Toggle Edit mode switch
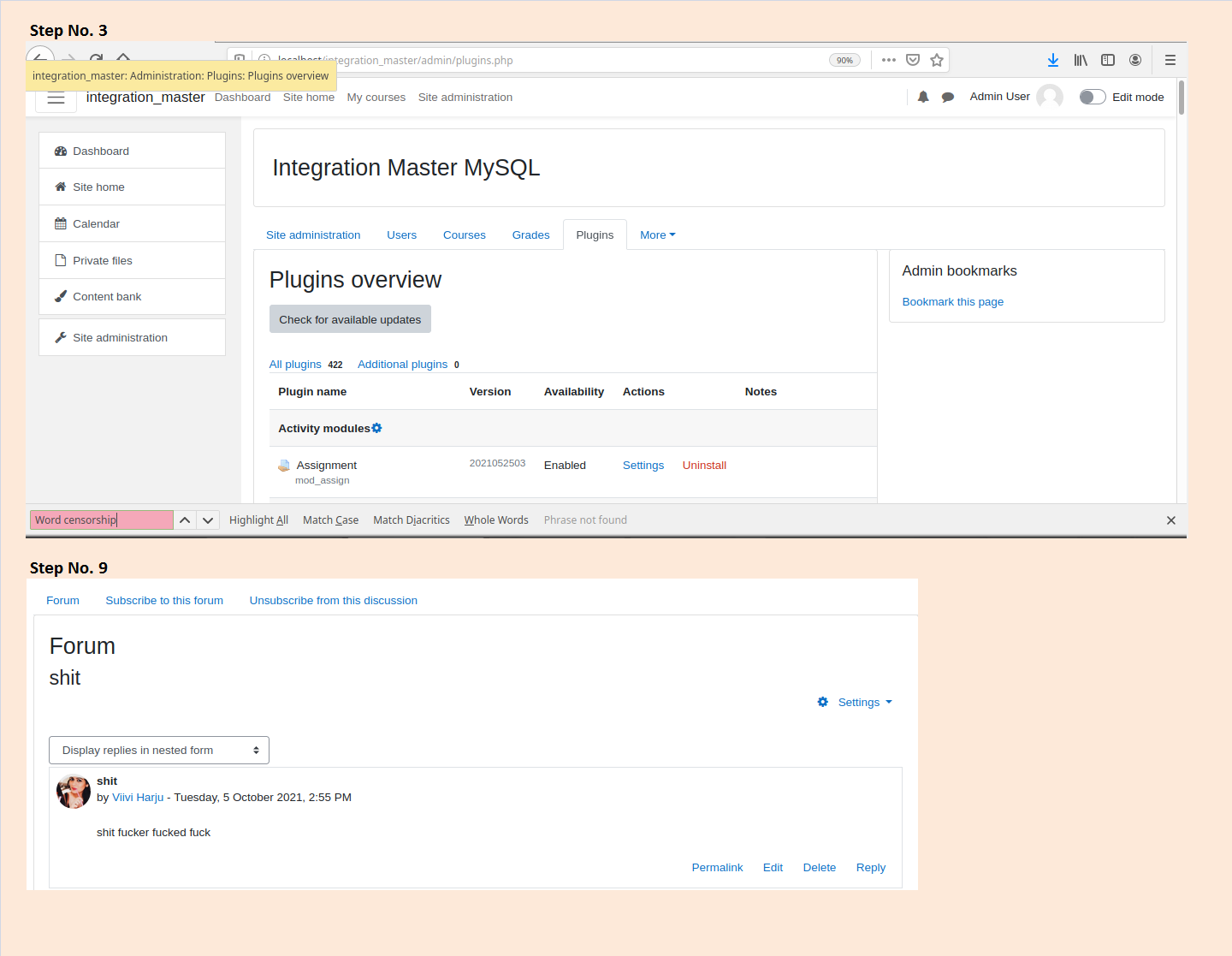This screenshot has width=1232, height=956. pyautogui.click(x=1093, y=97)
